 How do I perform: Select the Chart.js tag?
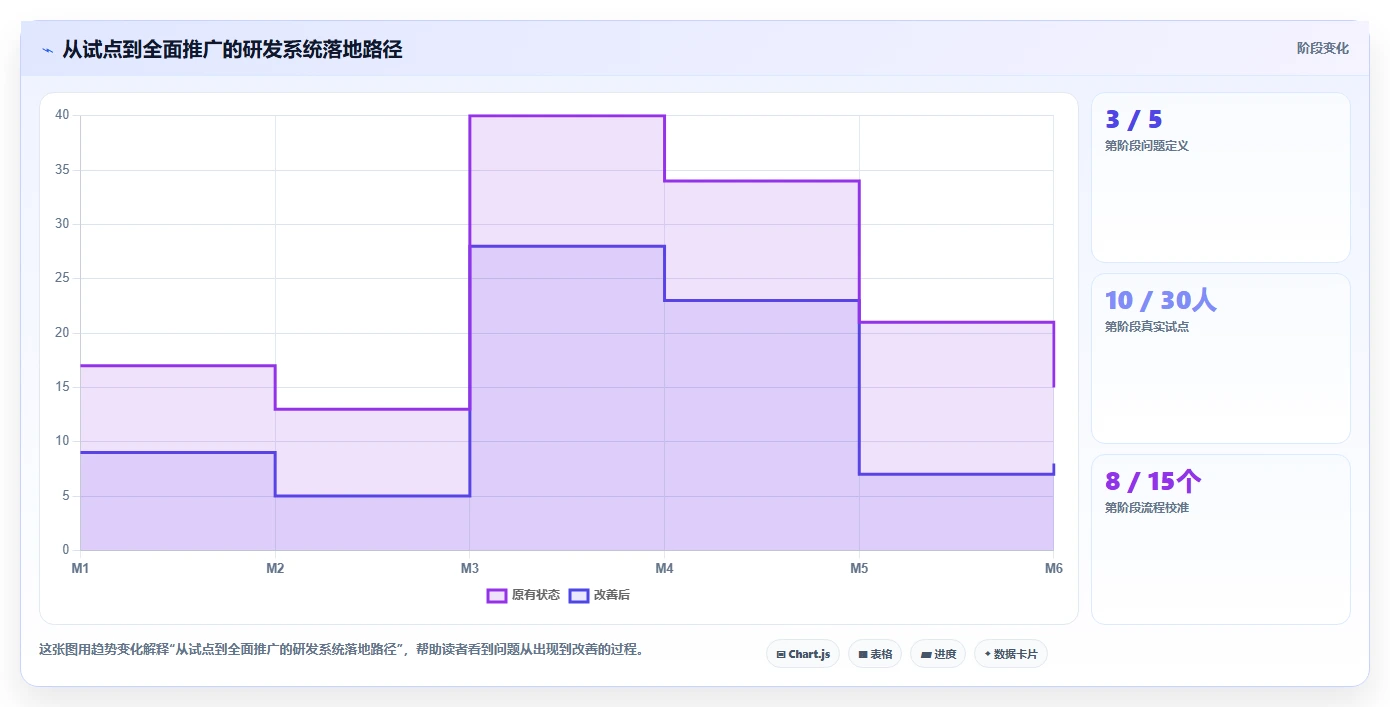(x=803, y=654)
